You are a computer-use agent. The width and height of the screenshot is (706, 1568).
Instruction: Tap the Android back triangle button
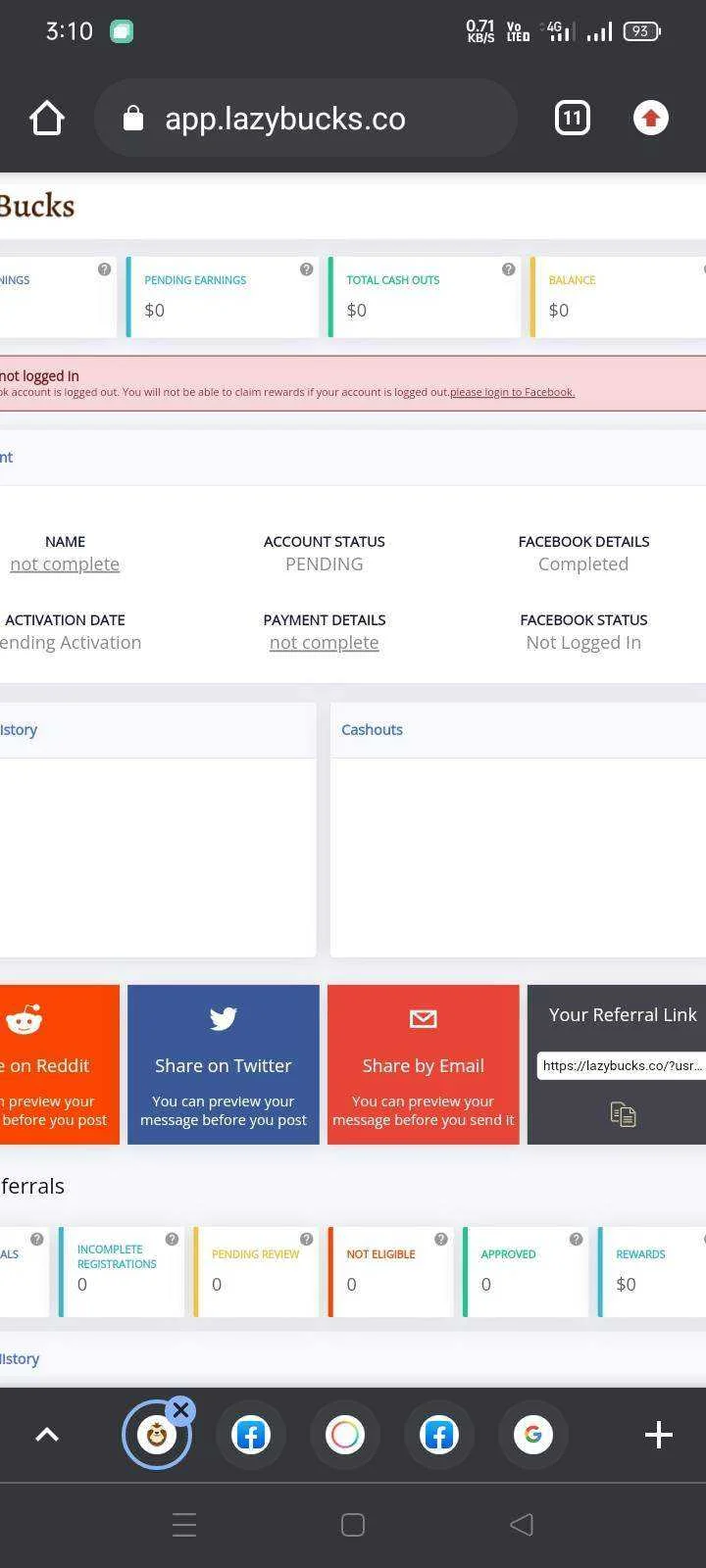click(x=522, y=1525)
